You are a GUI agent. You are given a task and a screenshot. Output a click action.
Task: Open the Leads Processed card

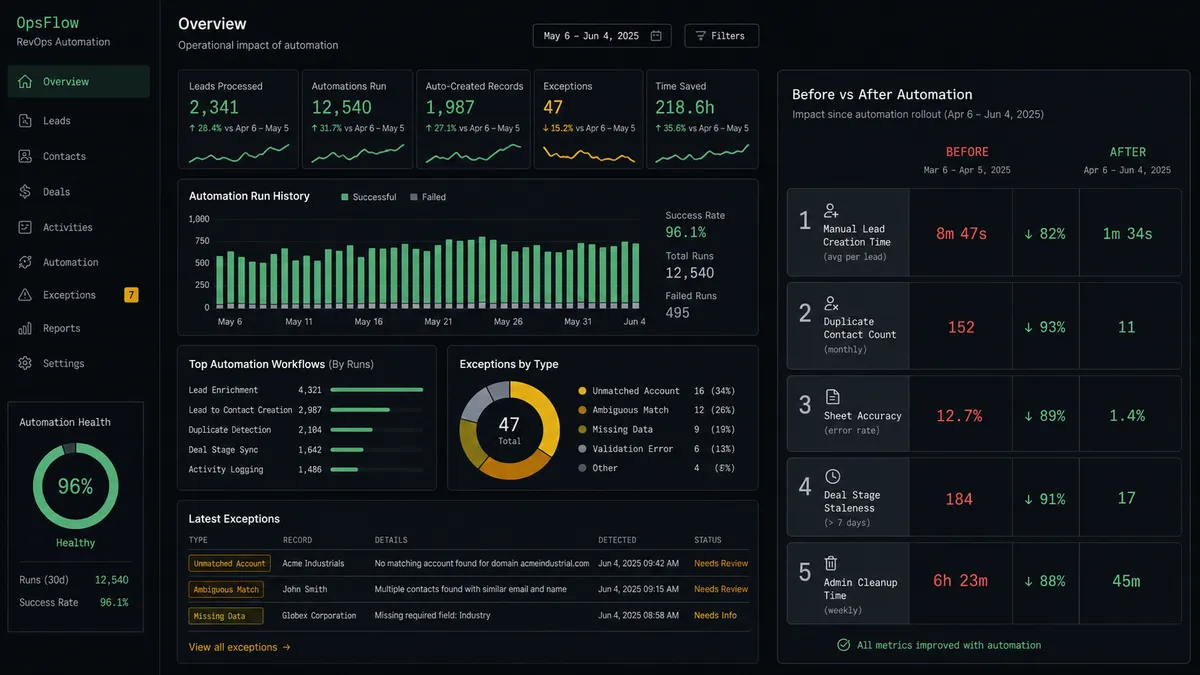point(238,119)
